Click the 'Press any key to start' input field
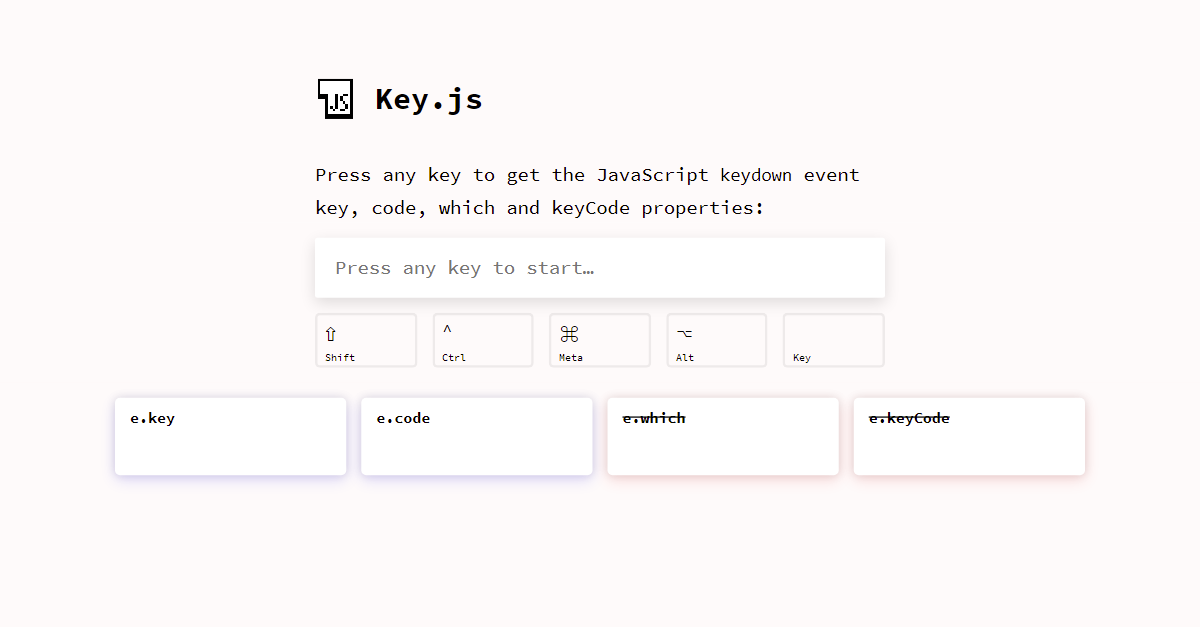 pos(600,267)
